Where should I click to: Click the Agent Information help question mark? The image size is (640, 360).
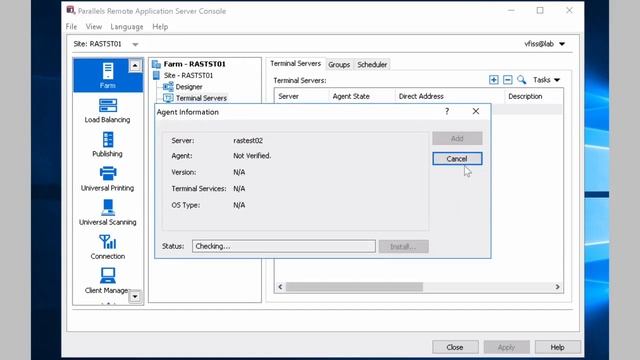click(x=447, y=111)
